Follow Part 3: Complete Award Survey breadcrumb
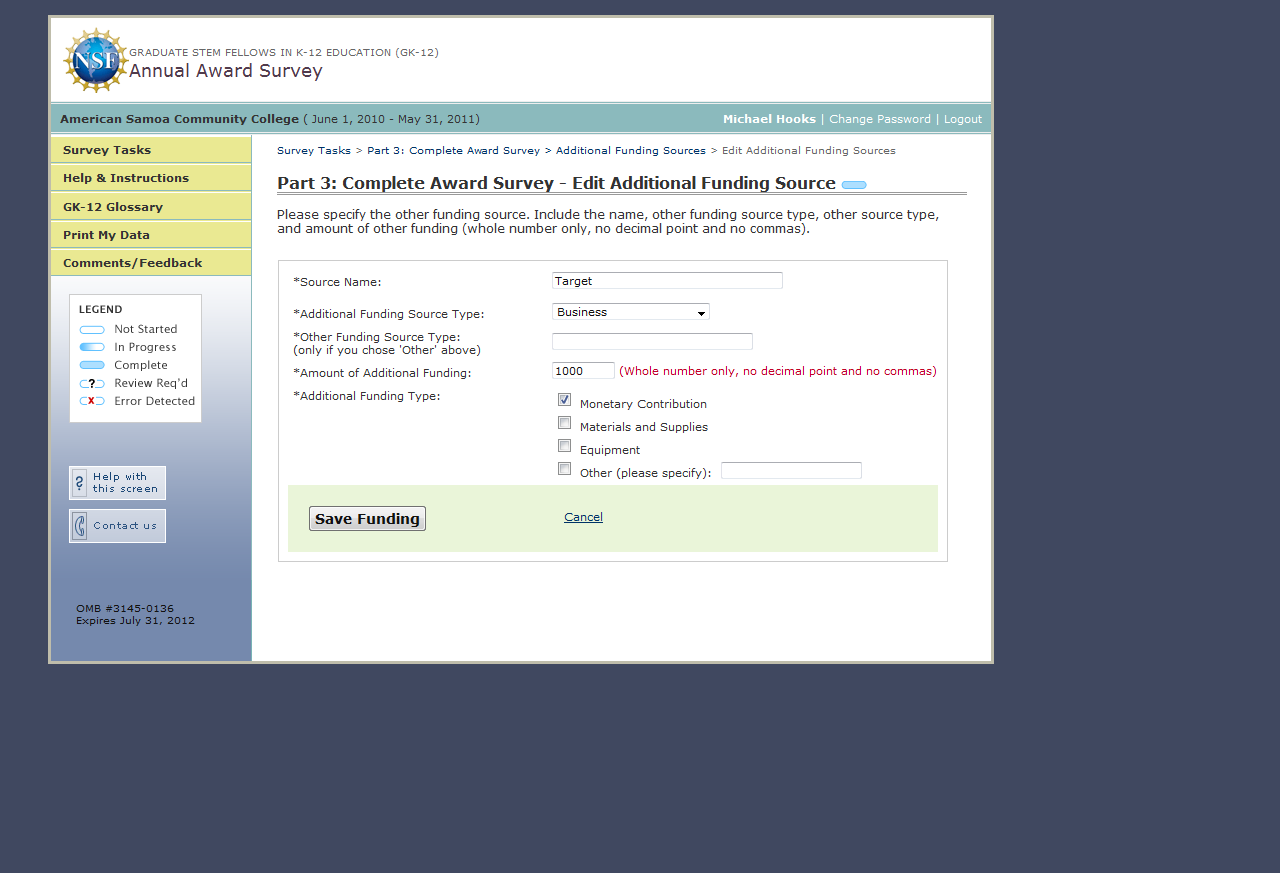The image size is (1280, 873). tap(453, 151)
